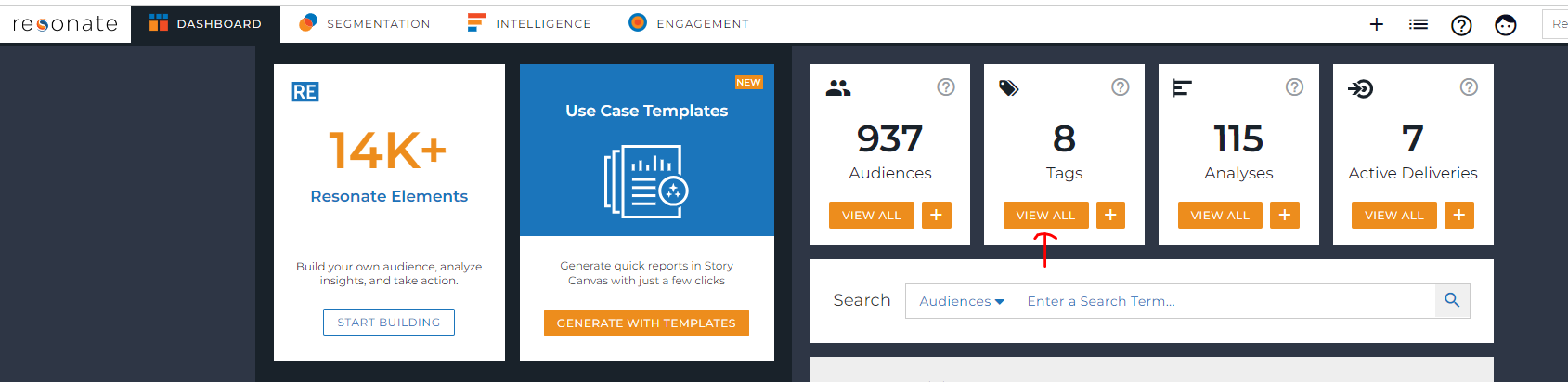Show help for the Tags card

pos(1121,87)
